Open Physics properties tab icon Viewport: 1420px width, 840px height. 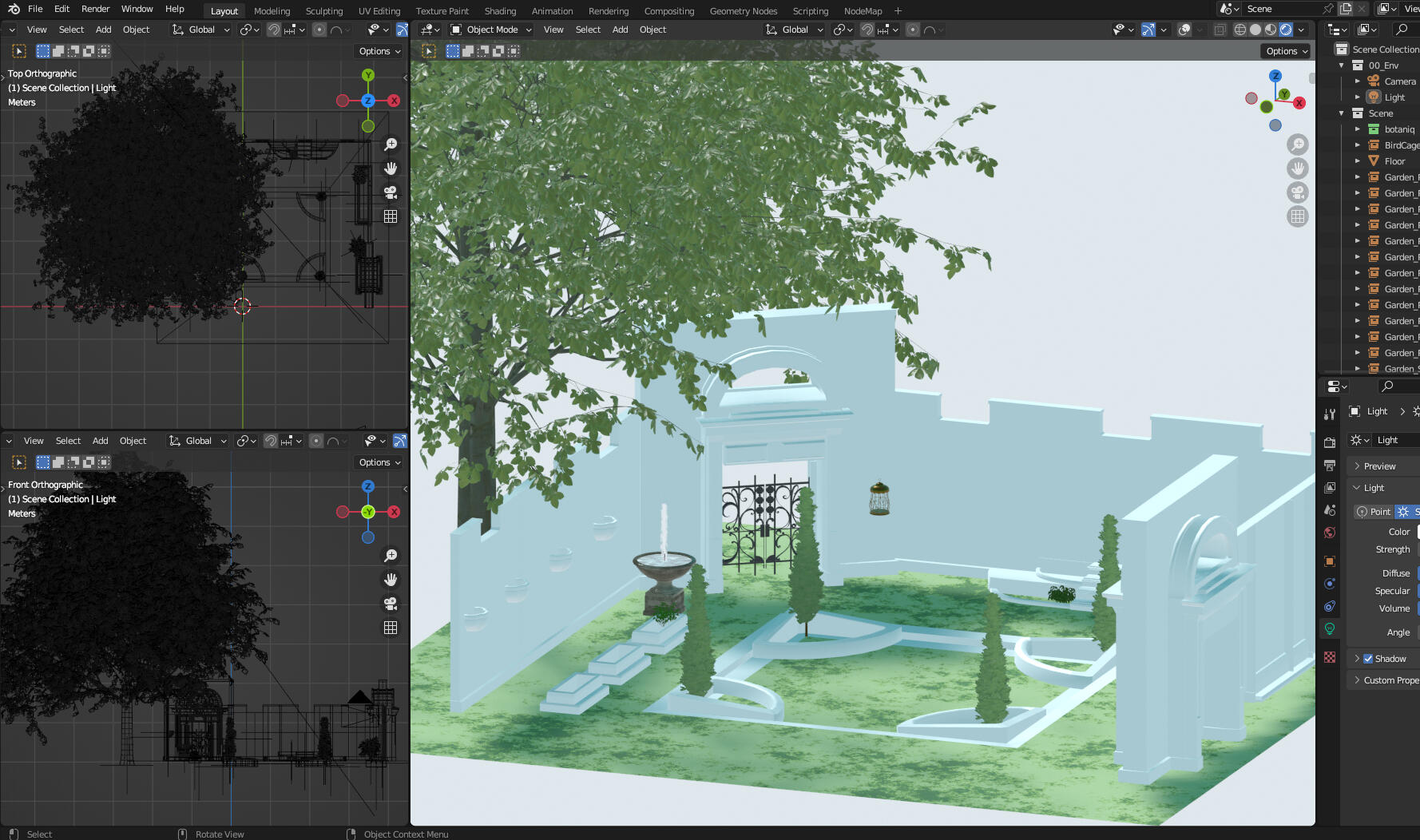1330,584
